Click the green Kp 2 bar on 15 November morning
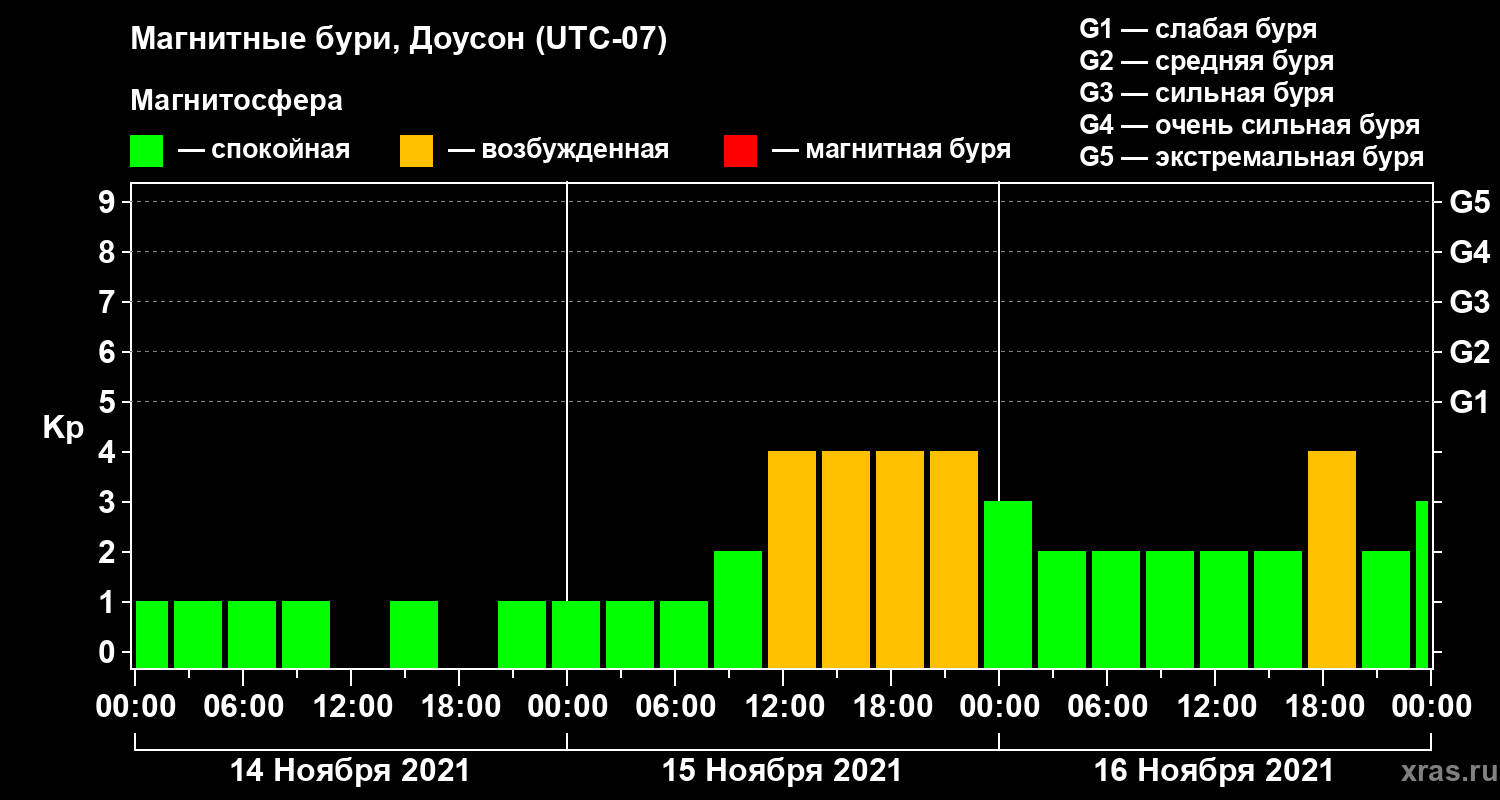1500x800 pixels. tap(738, 609)
